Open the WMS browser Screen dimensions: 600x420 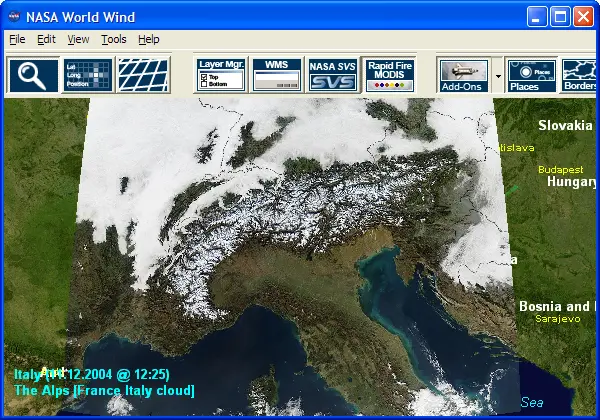click(277, 75)
